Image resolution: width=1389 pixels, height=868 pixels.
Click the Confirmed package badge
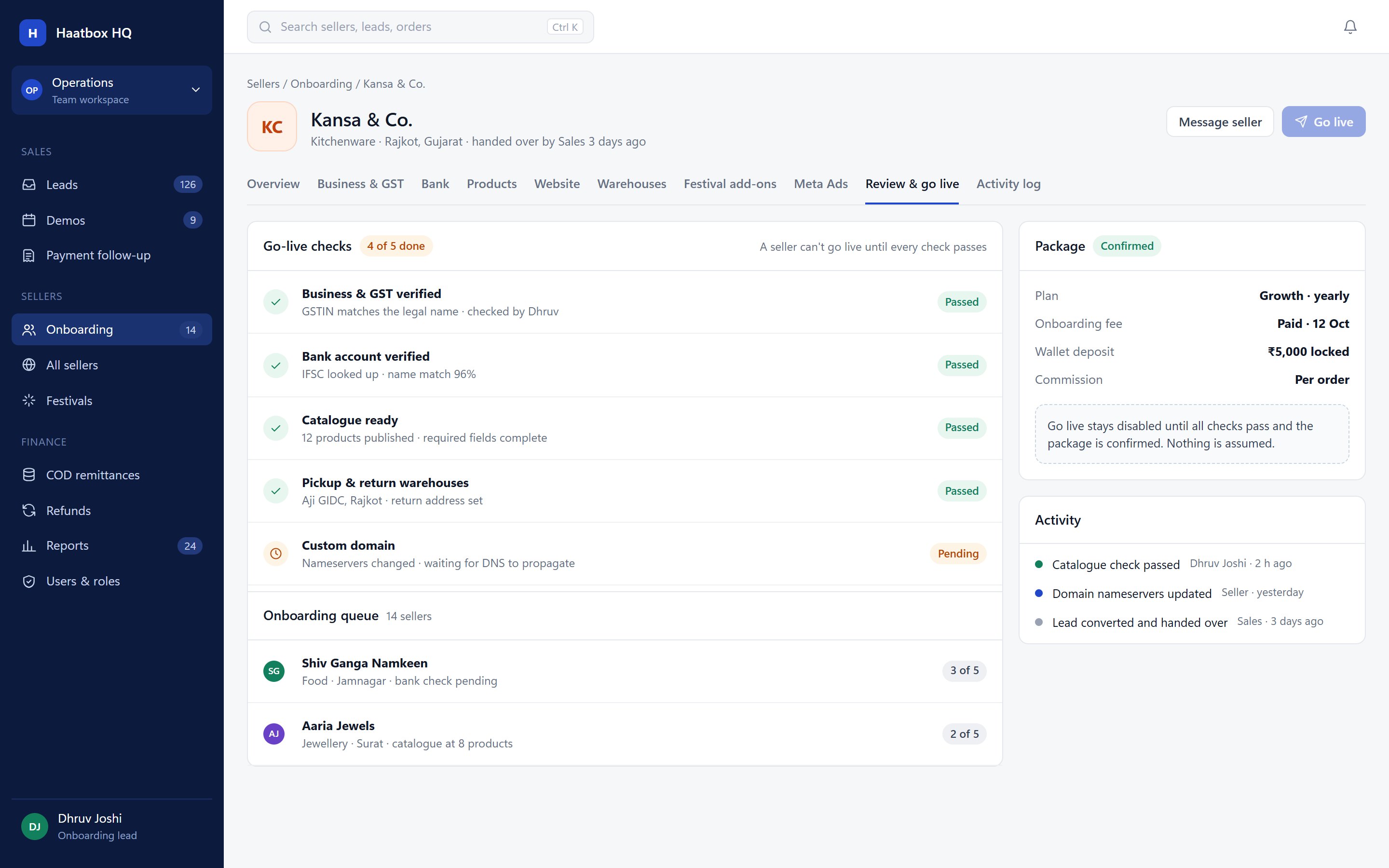click(x=1127, y=246)
